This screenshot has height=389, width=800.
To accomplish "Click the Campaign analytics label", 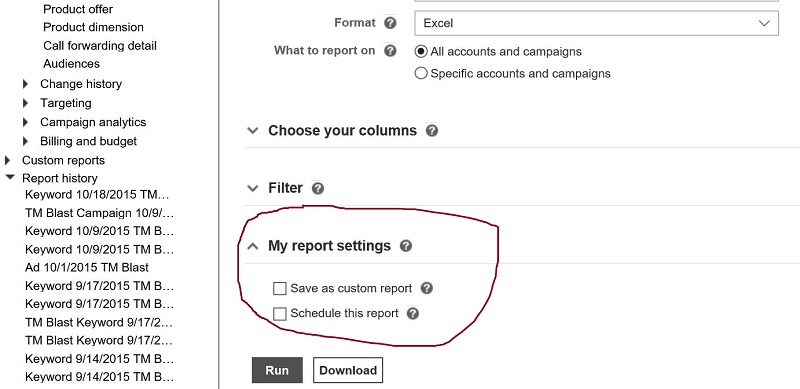I will pos(93,123).
